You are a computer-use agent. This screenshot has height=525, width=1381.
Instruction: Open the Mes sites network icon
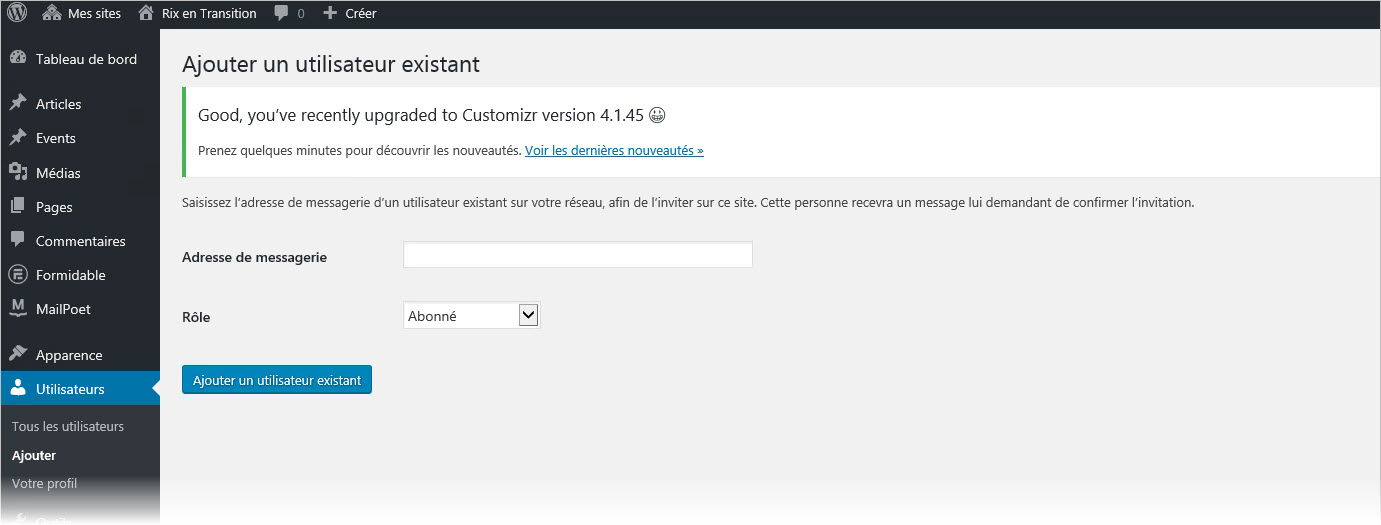tap(52, 13)
